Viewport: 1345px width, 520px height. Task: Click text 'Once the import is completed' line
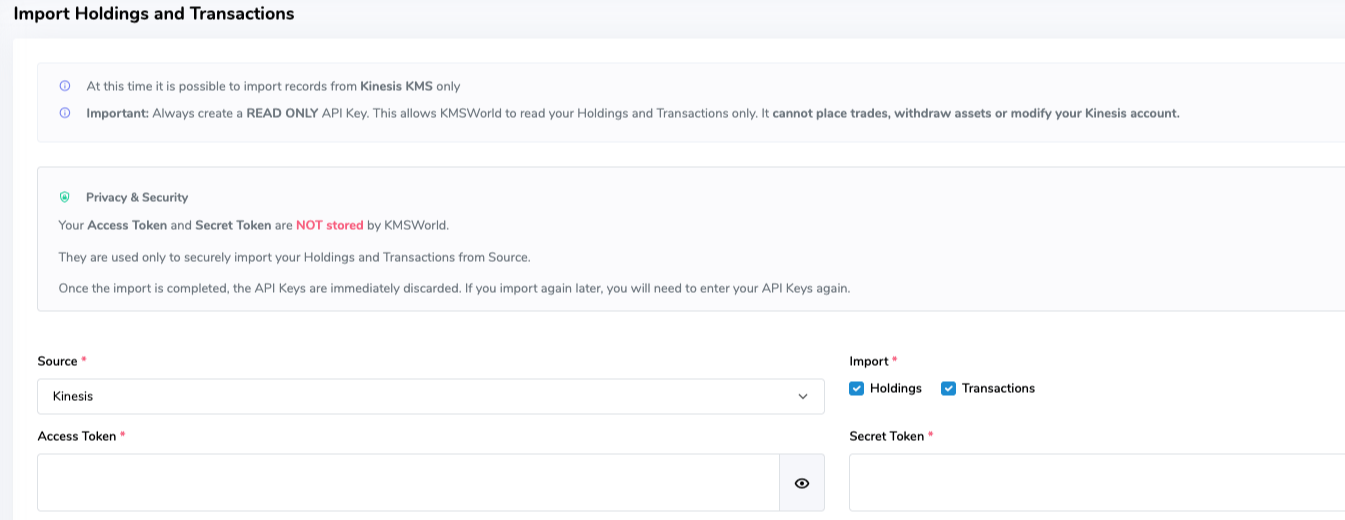coord(454,288)
